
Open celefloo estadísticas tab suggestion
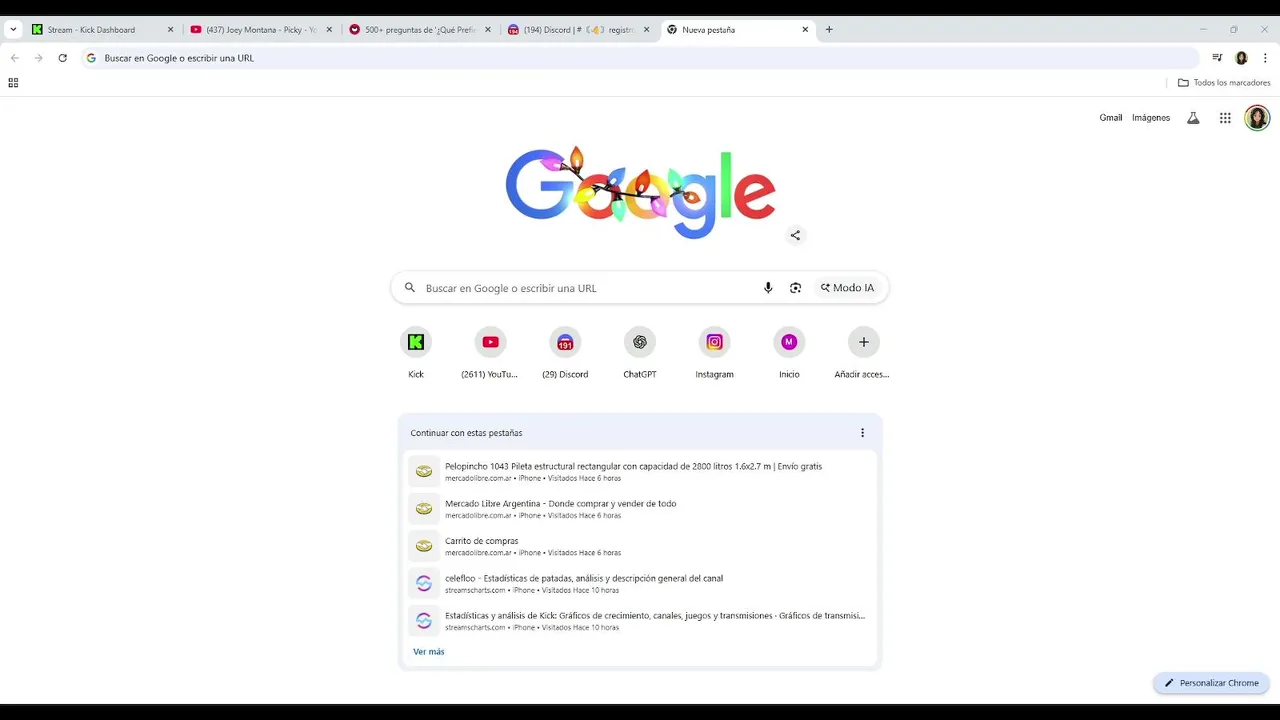tap(640, 583)
